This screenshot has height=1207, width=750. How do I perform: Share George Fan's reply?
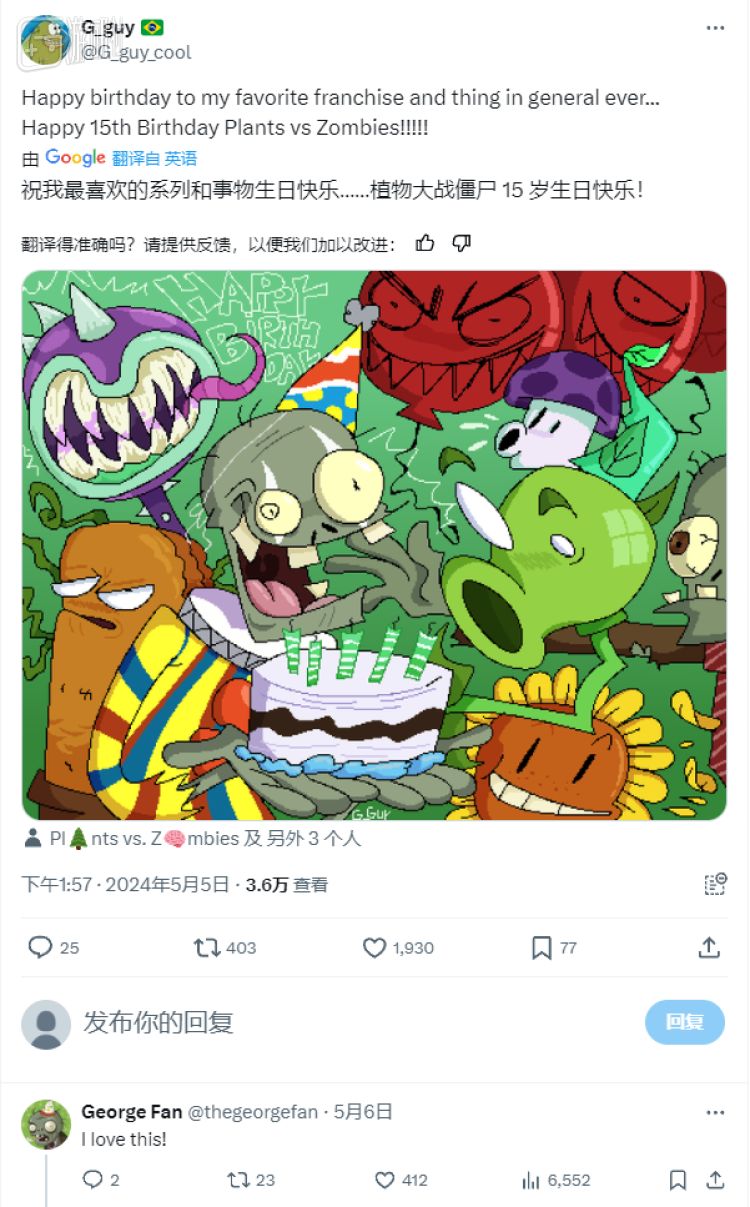pos(714,1180)
